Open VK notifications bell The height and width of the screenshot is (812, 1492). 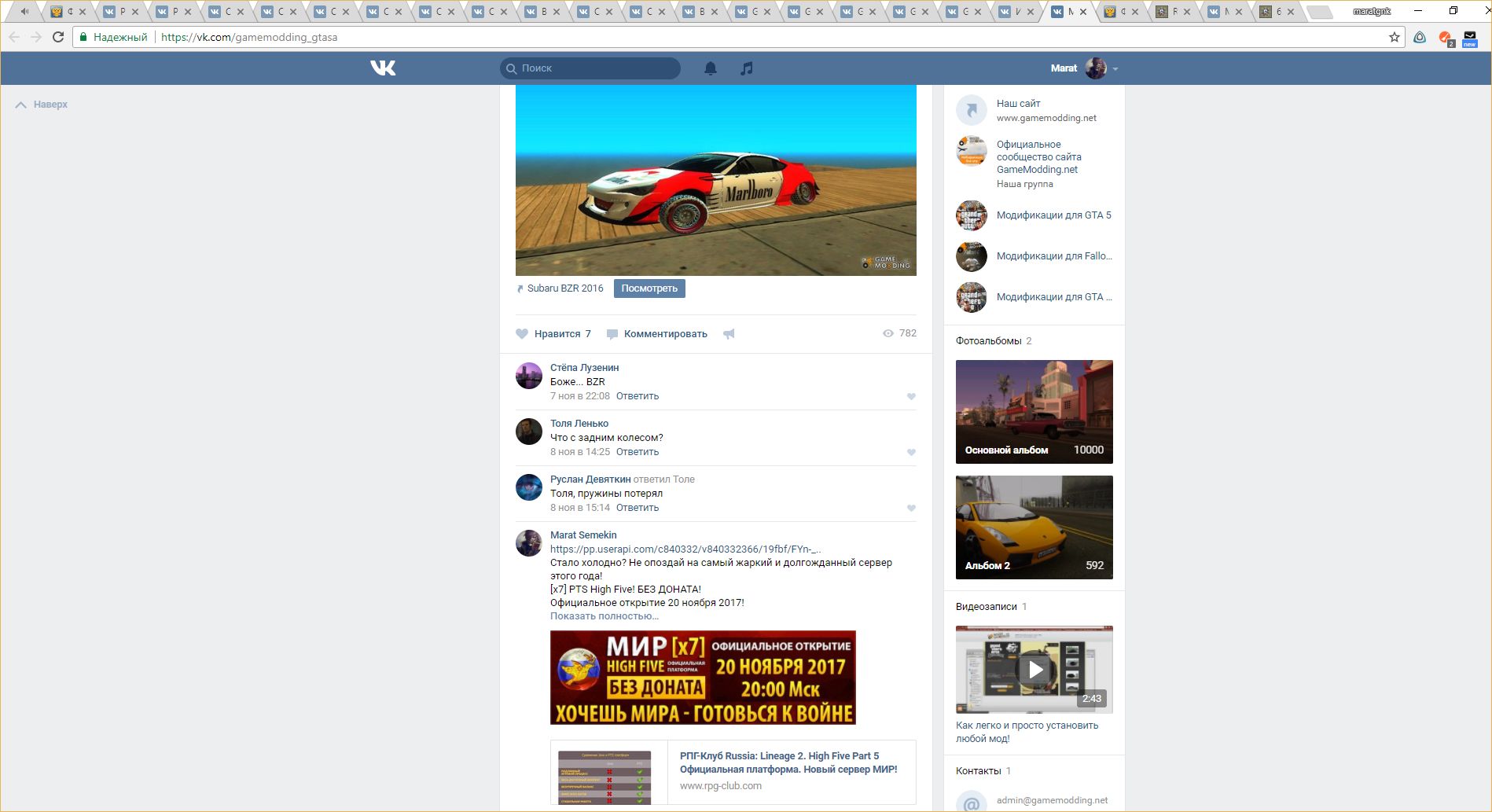711,68
